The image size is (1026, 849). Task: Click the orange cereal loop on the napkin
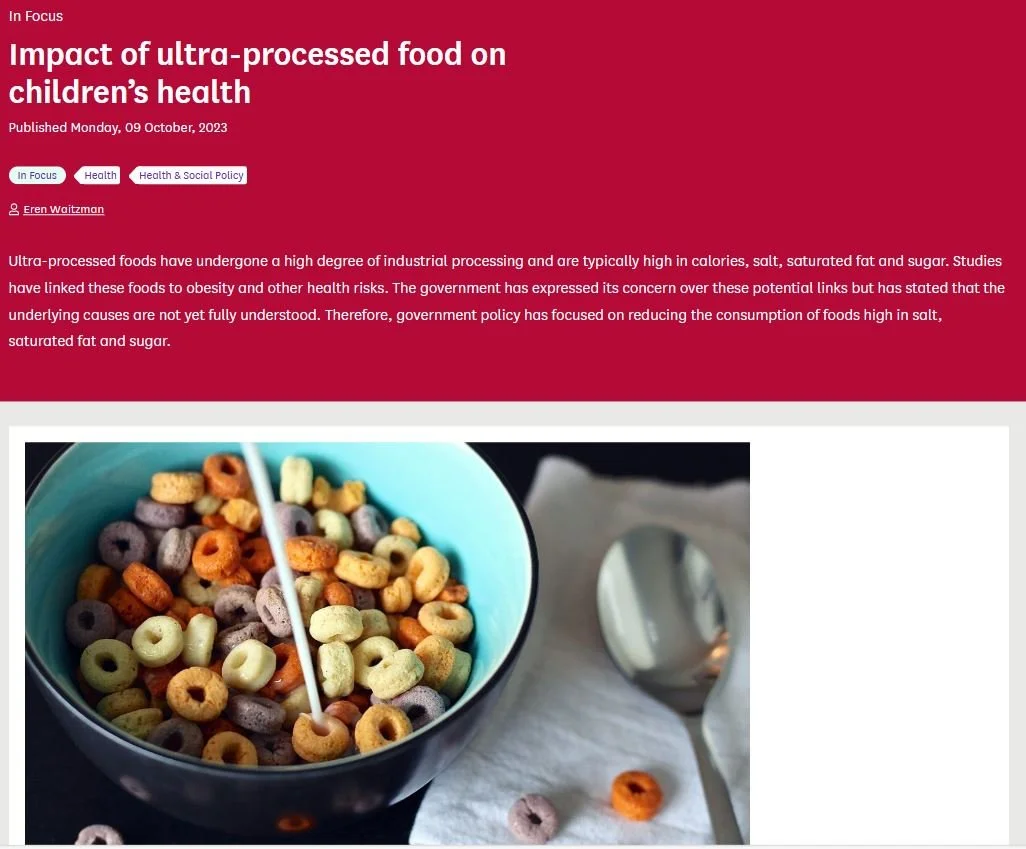coord(636,795)
